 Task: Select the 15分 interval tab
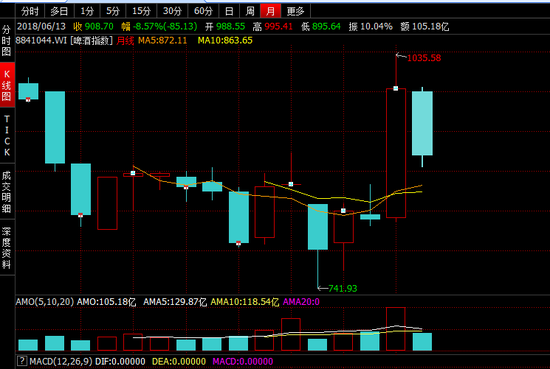[x=141, y=11]
